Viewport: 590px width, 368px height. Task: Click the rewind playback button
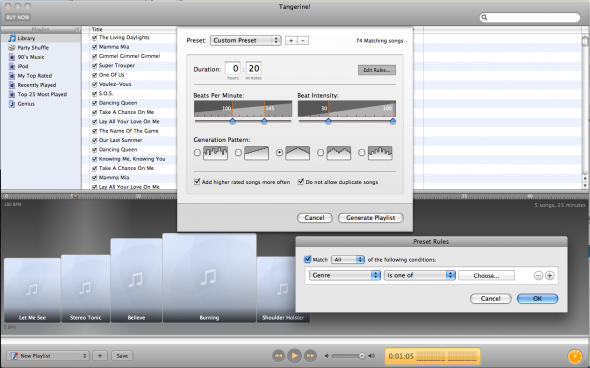278,356
